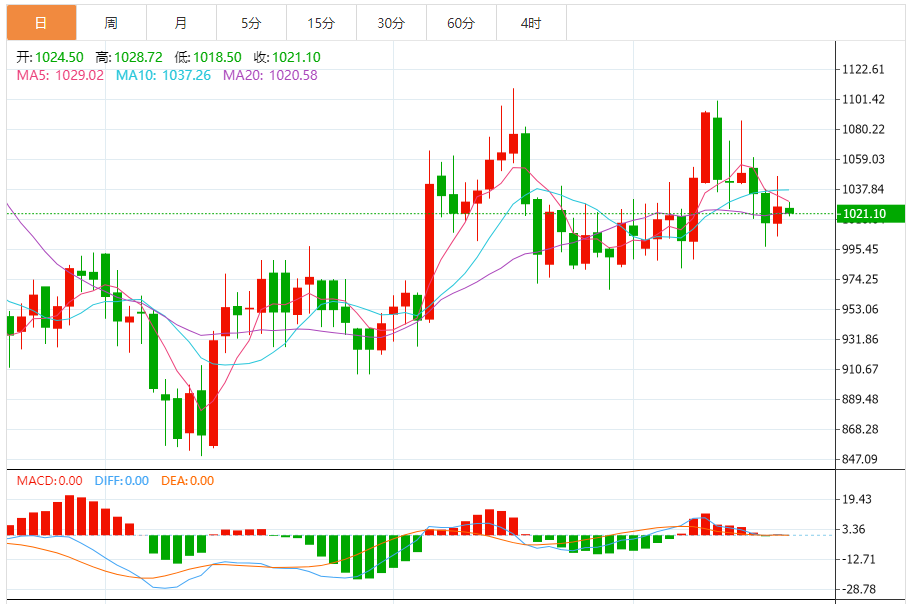Switch to the 月 monthly tab

(181, 23)
